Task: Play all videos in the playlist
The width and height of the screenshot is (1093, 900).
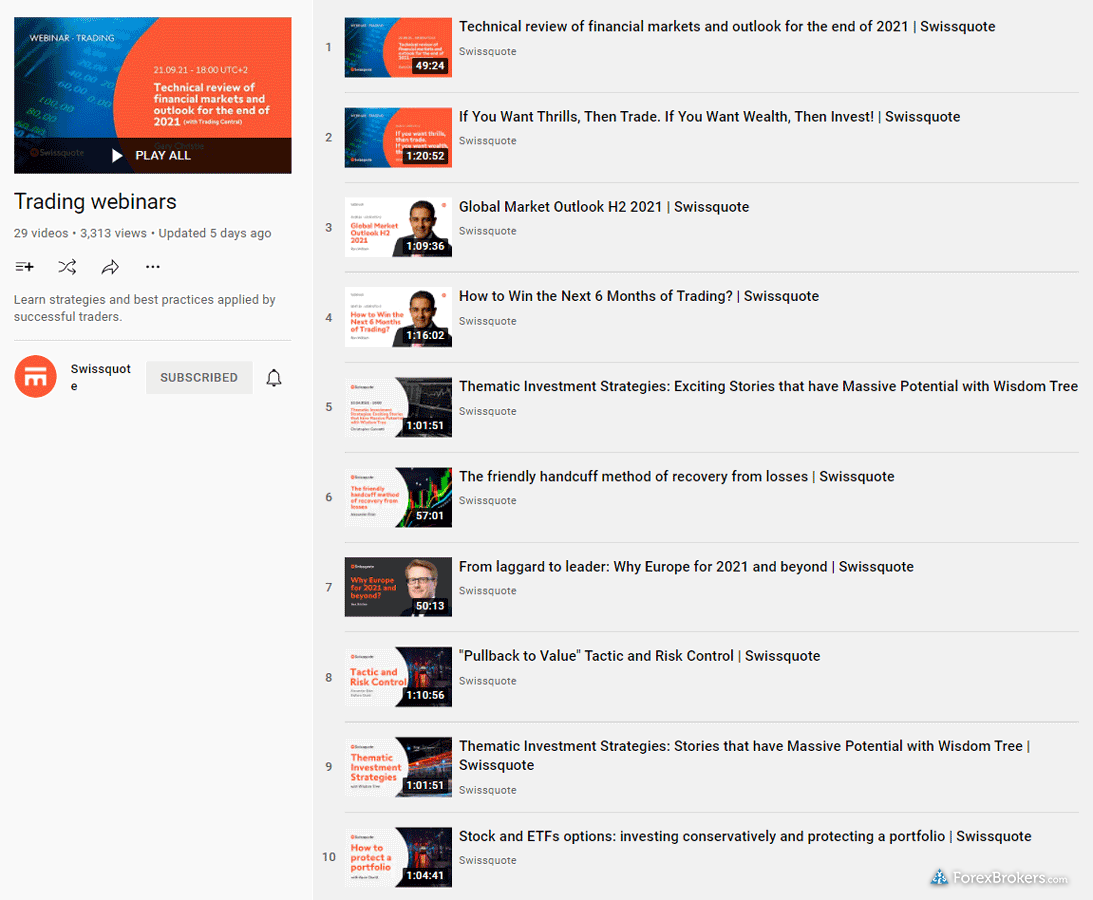Action: (153, 155)
